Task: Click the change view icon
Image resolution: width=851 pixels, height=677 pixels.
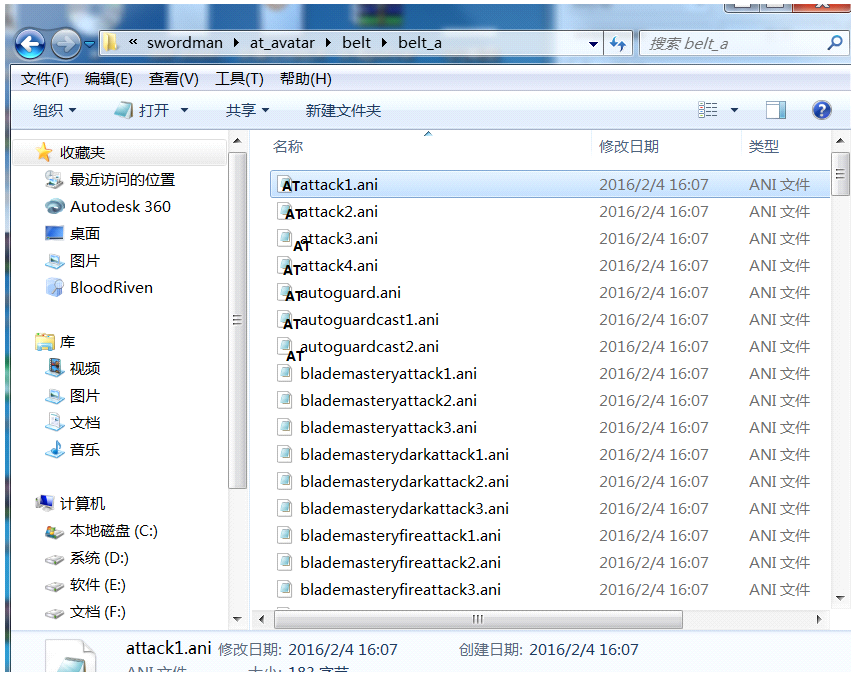Action: coord(708,110)
